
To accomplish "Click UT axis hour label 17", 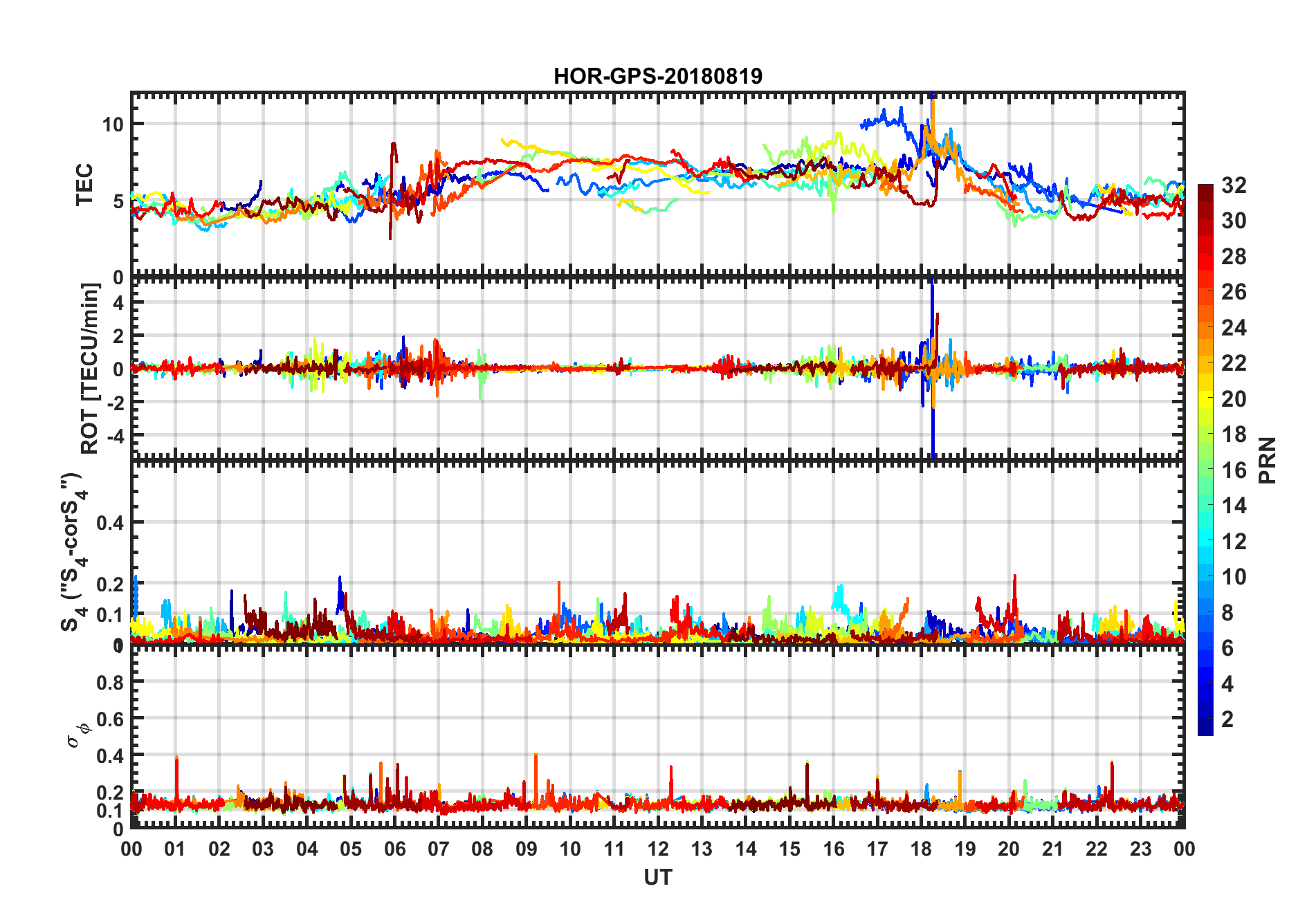I will click(877, 849).
